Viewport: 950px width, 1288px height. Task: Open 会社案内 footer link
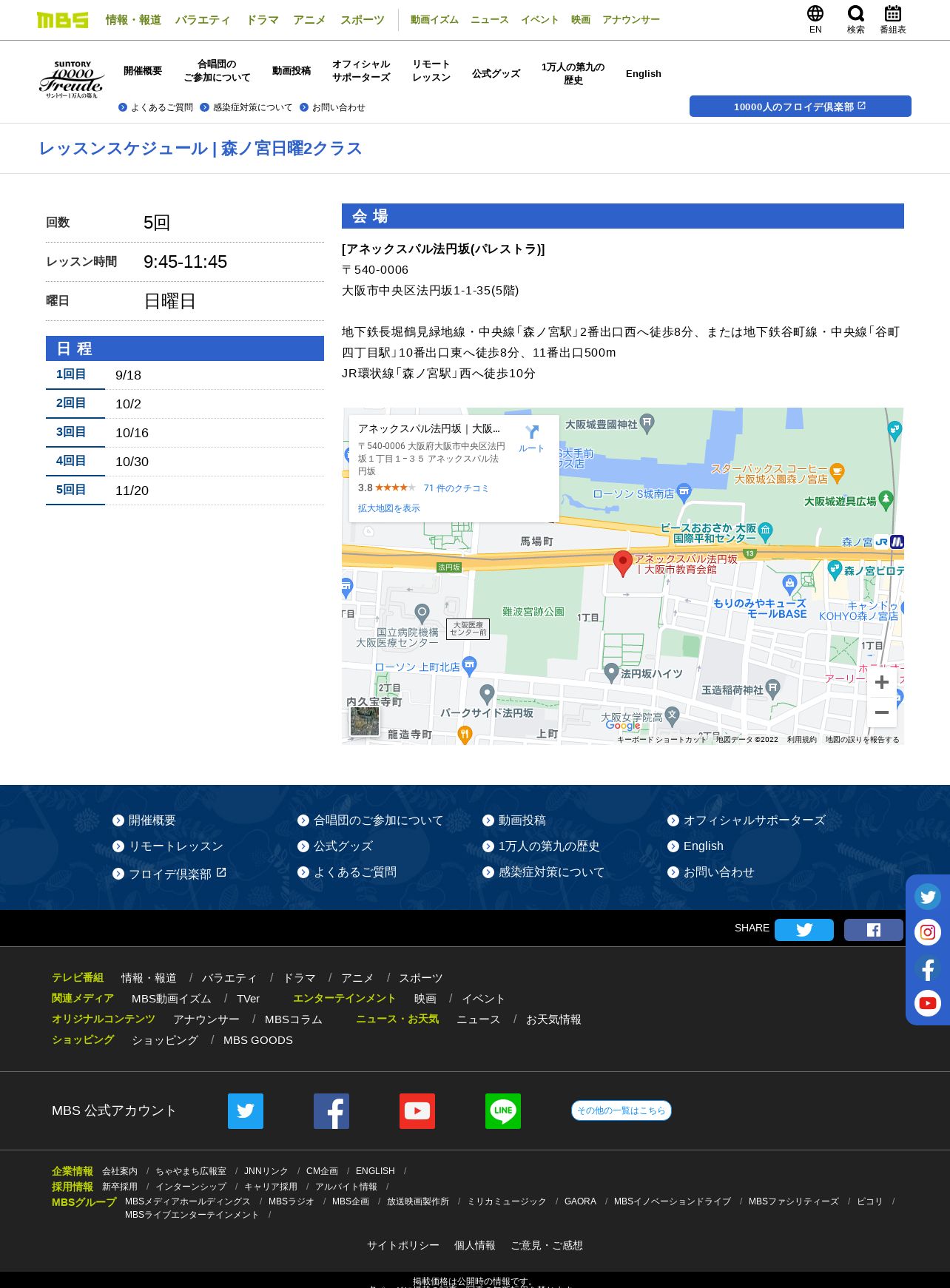(x=120, y=1171)
